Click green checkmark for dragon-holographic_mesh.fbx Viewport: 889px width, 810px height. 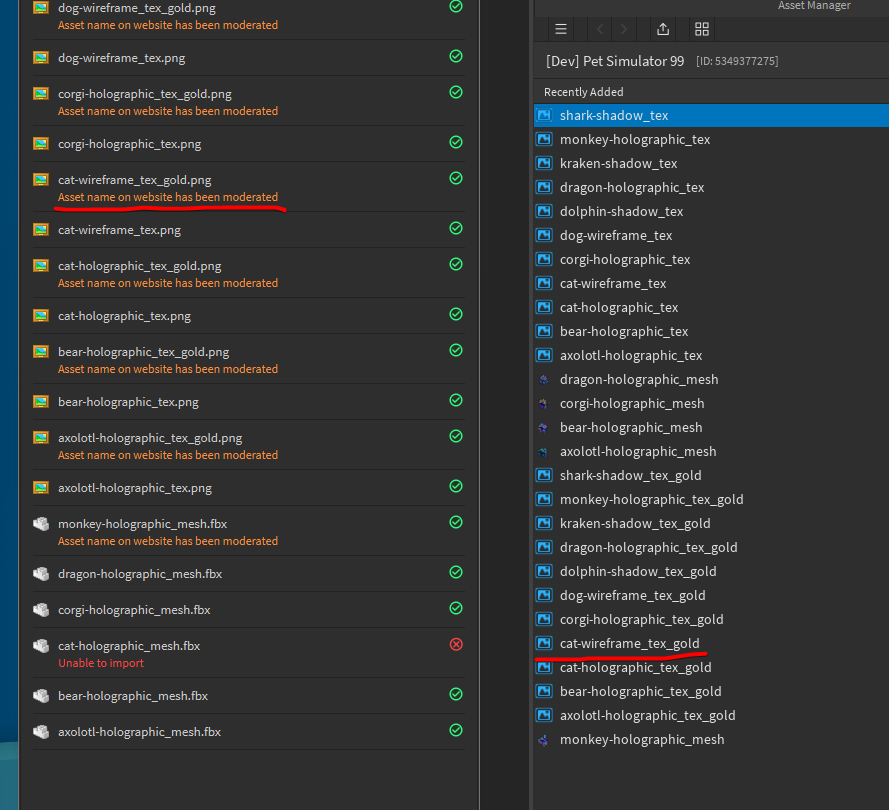click(456, 572)
